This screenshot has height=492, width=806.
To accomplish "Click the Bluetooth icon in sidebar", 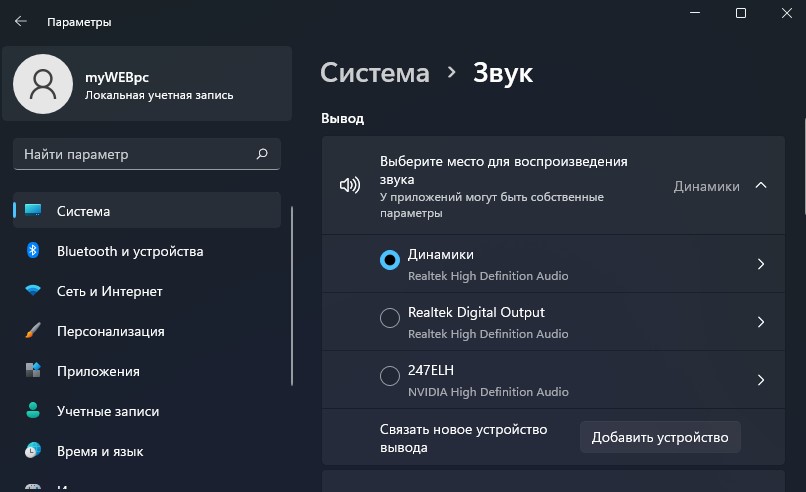I will coord(33,250).
